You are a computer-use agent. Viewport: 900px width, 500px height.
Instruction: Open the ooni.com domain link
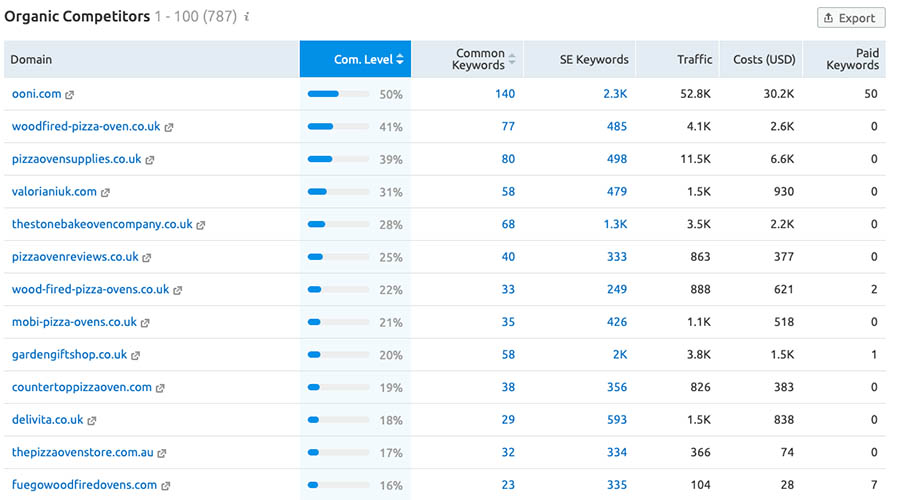click(36, 94)
